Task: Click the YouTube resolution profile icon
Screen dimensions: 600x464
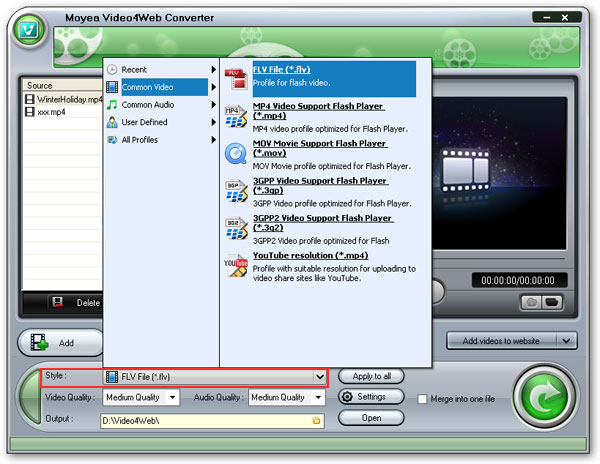Action: point(236,265)
